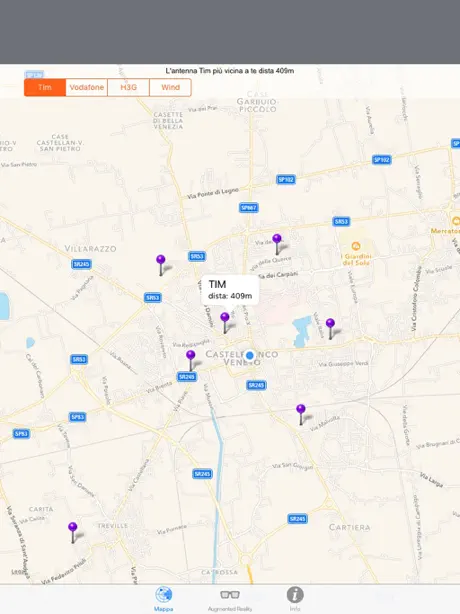This screenshot has width=460, height=614.
Task: Tap the purple pin by the small lake
Action: (x=330, y=329)
